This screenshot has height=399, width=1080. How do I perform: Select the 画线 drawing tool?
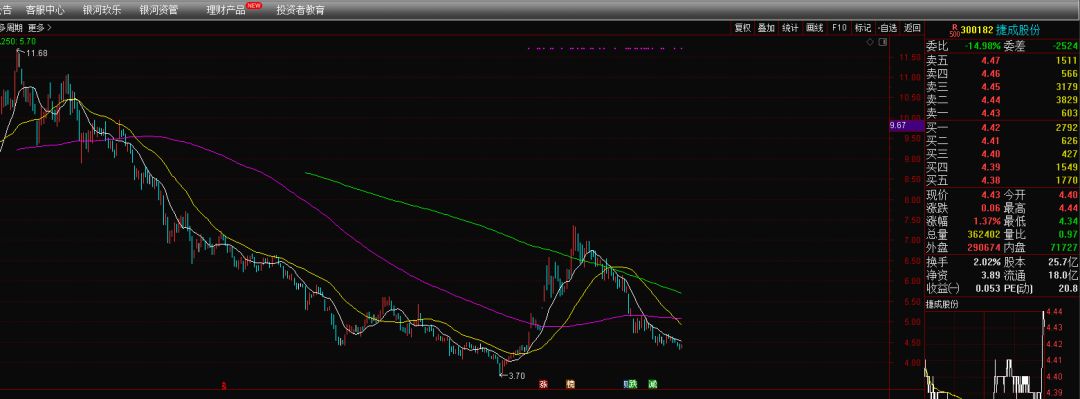[x=815, y=28]
